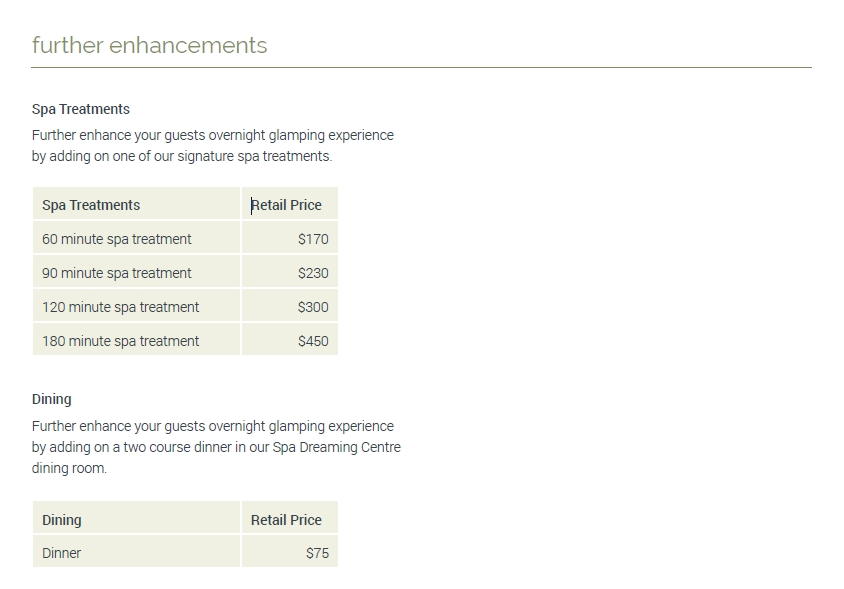
Task: Select the "Dining" table column header
Action: coord(62,520)
